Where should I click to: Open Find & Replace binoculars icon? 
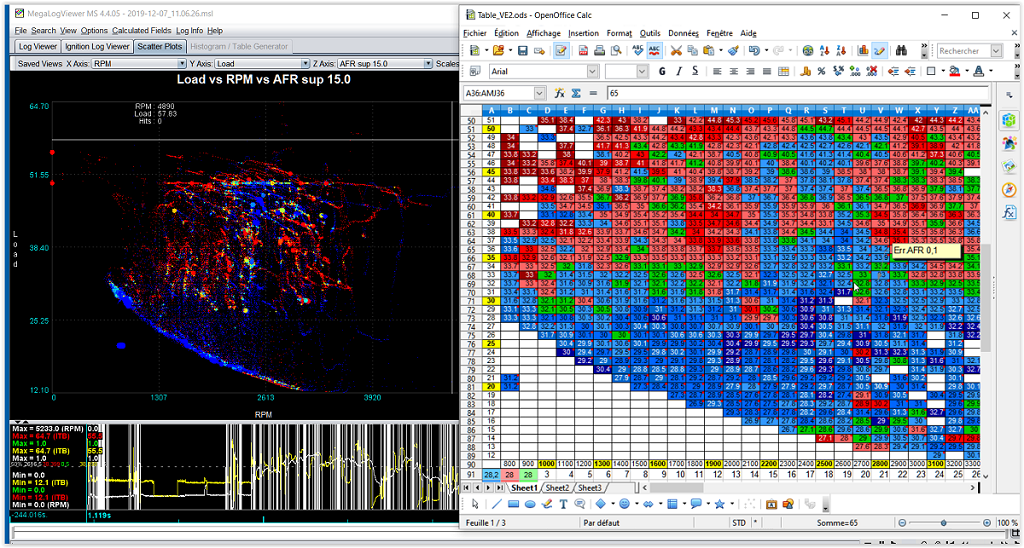pyautogui.click(x=903, y=50)
